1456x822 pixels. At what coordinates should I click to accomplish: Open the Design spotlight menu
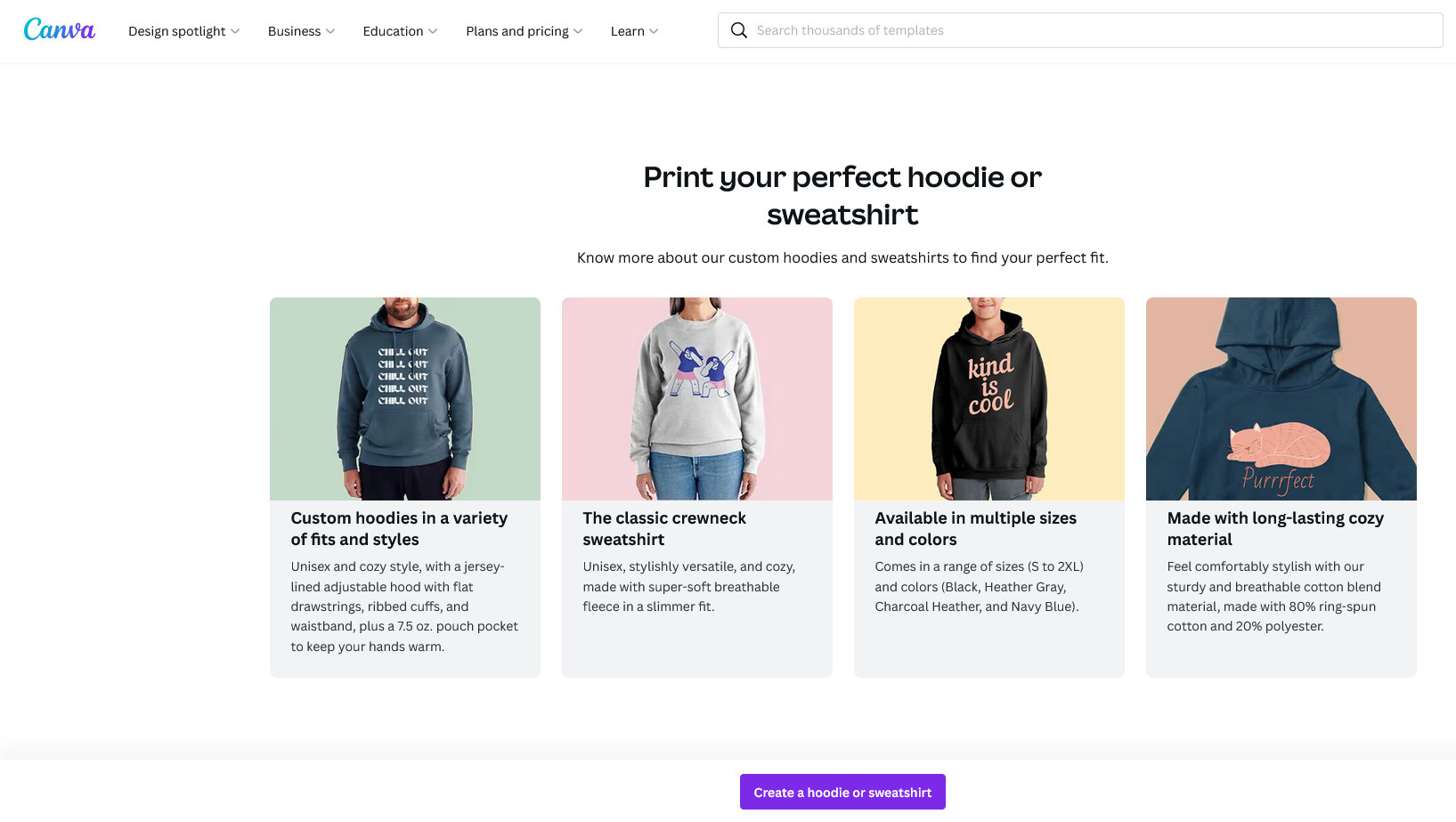pyautogui.click(x=176, y=31)
